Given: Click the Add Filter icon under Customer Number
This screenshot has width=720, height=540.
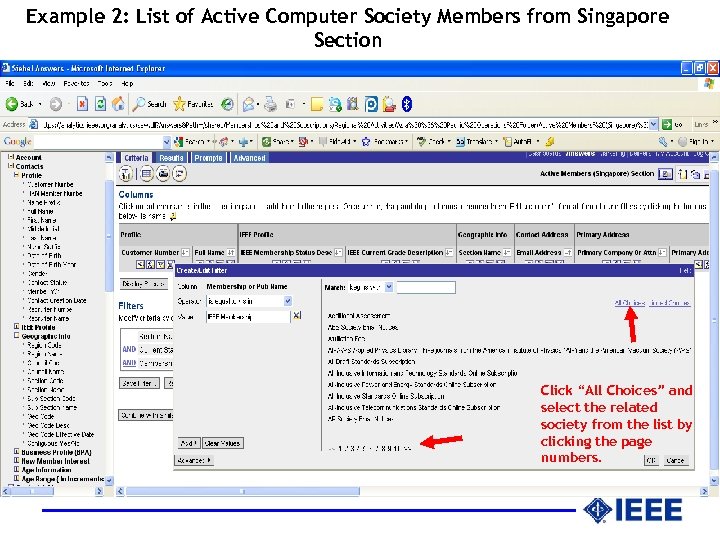Looking at the screenshot, I should 161,264.
